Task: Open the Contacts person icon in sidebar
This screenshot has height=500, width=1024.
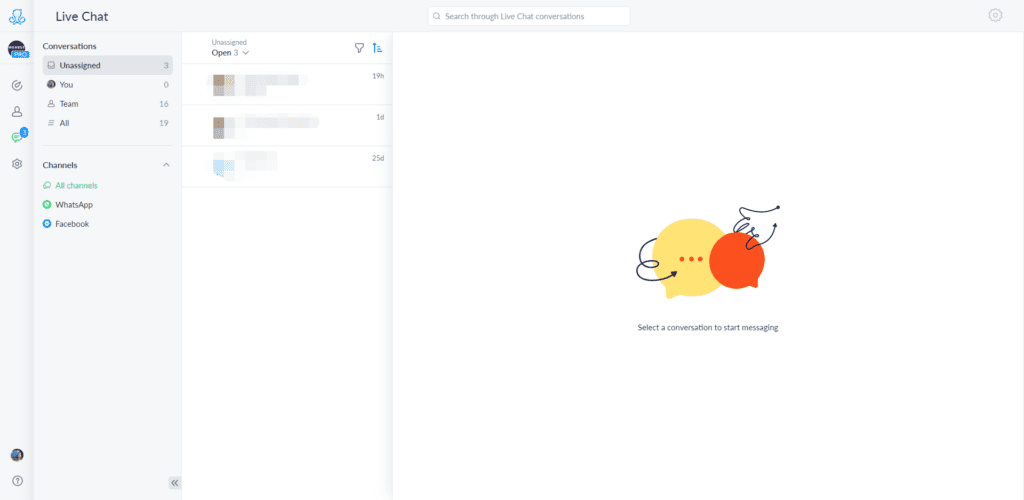Action: pos(17,111)
